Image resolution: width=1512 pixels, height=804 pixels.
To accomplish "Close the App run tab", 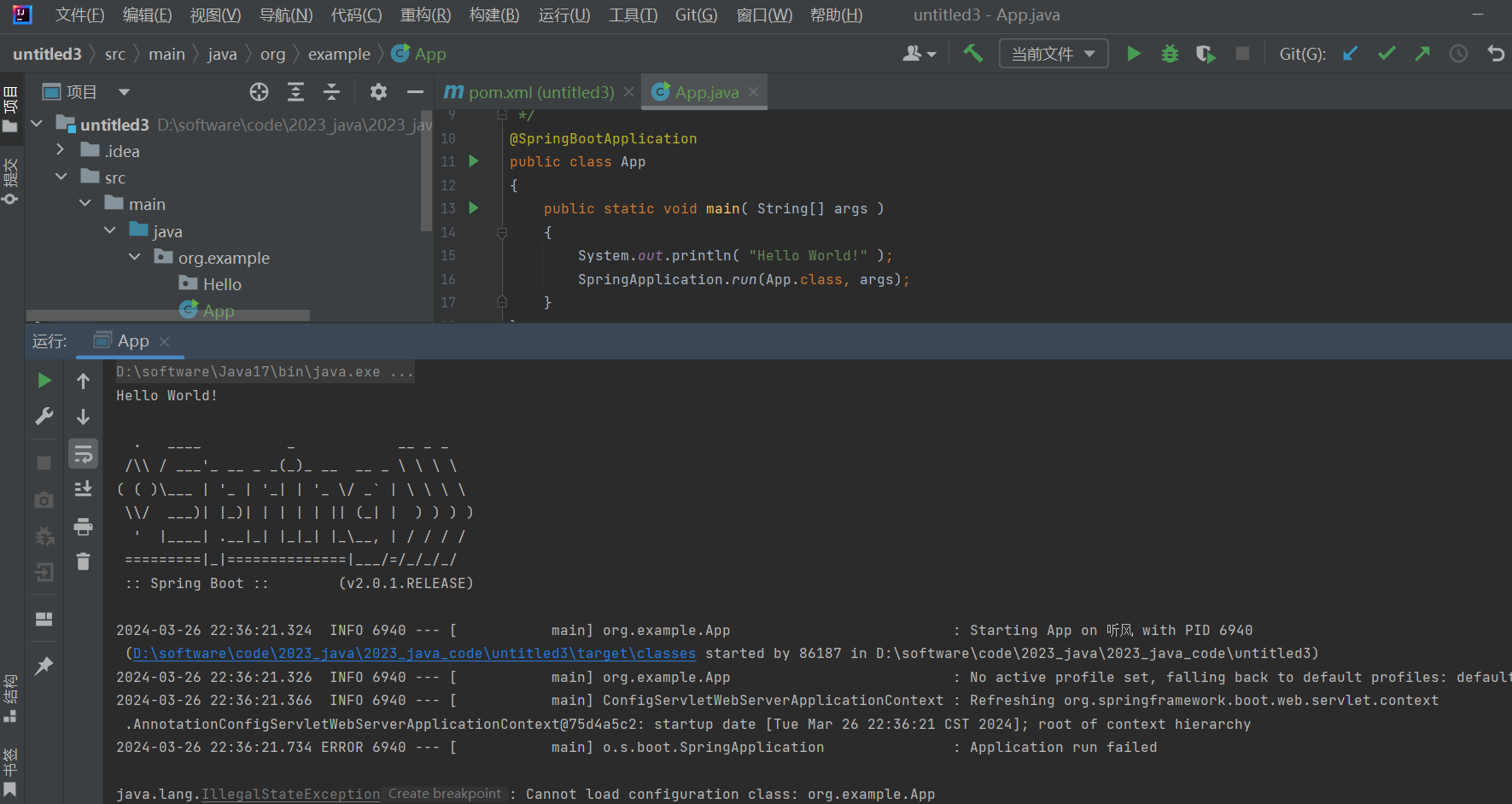I will point(165,341).
